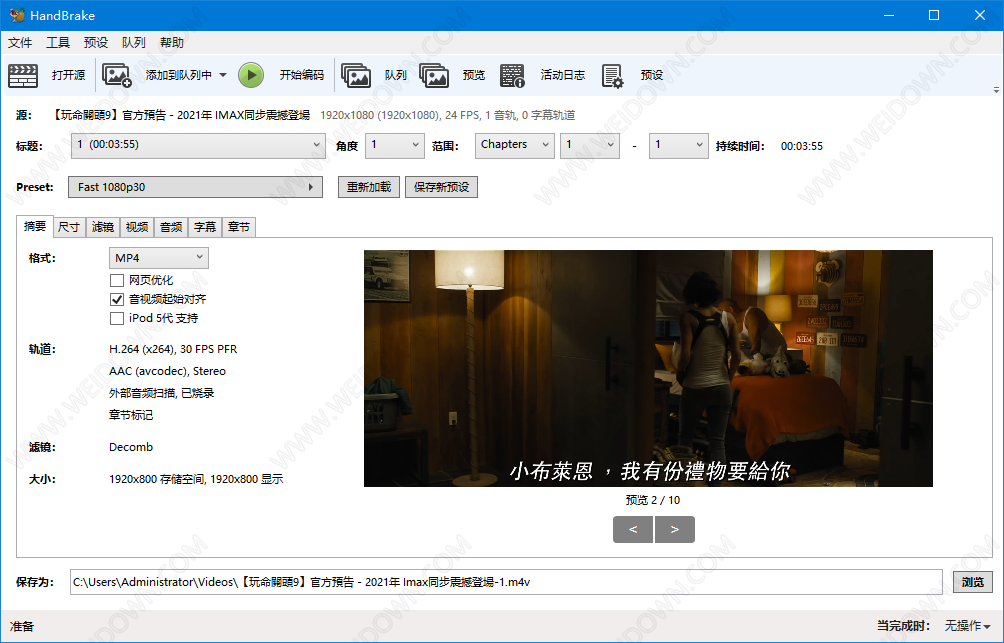Switch to the 字幕 tab
Viewport: 1004px width, 643px height.
[x=204, y=227]
